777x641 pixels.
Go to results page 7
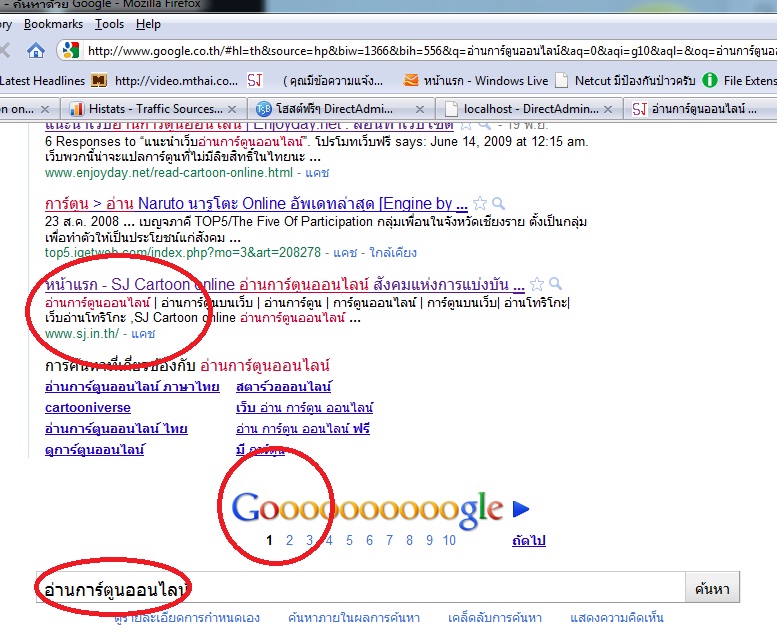(389, 540)
